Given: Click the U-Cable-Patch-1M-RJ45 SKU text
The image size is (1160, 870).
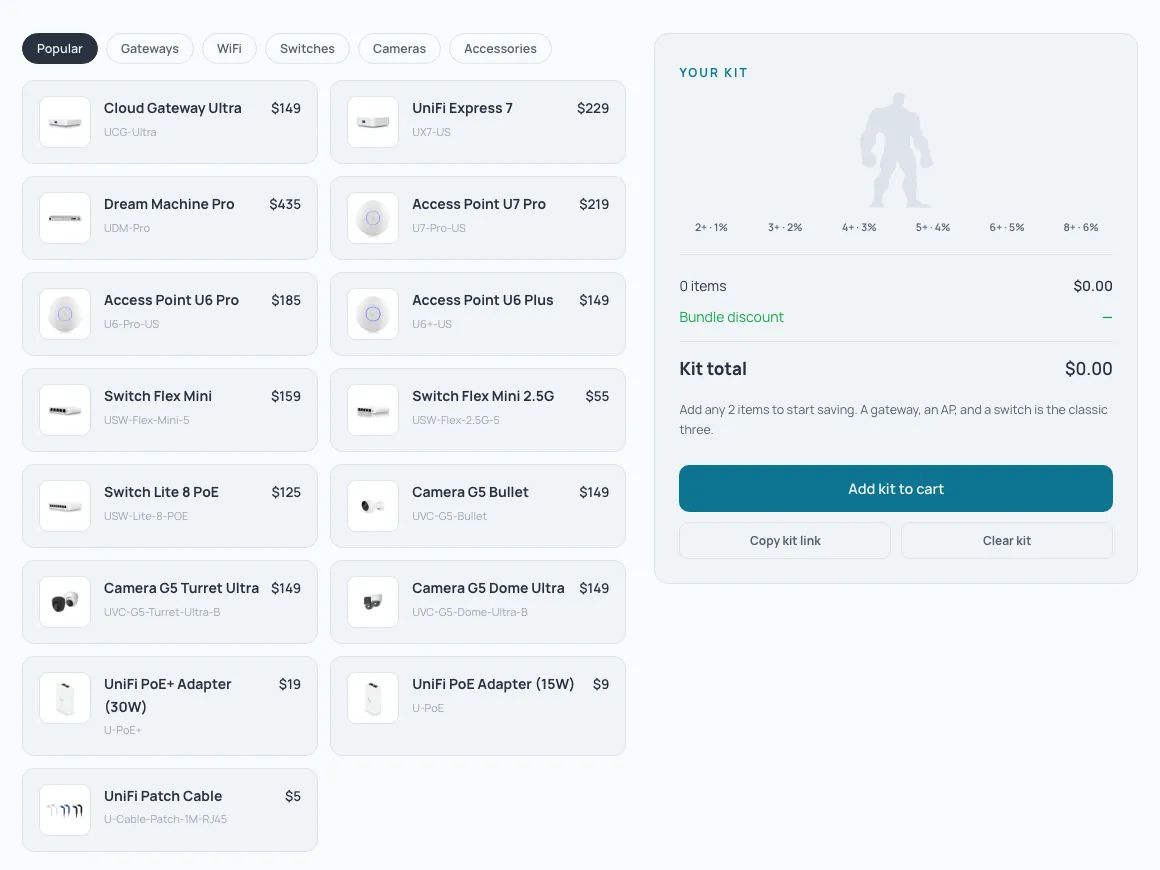Looking at the screenshot, I should coord(165,820).
